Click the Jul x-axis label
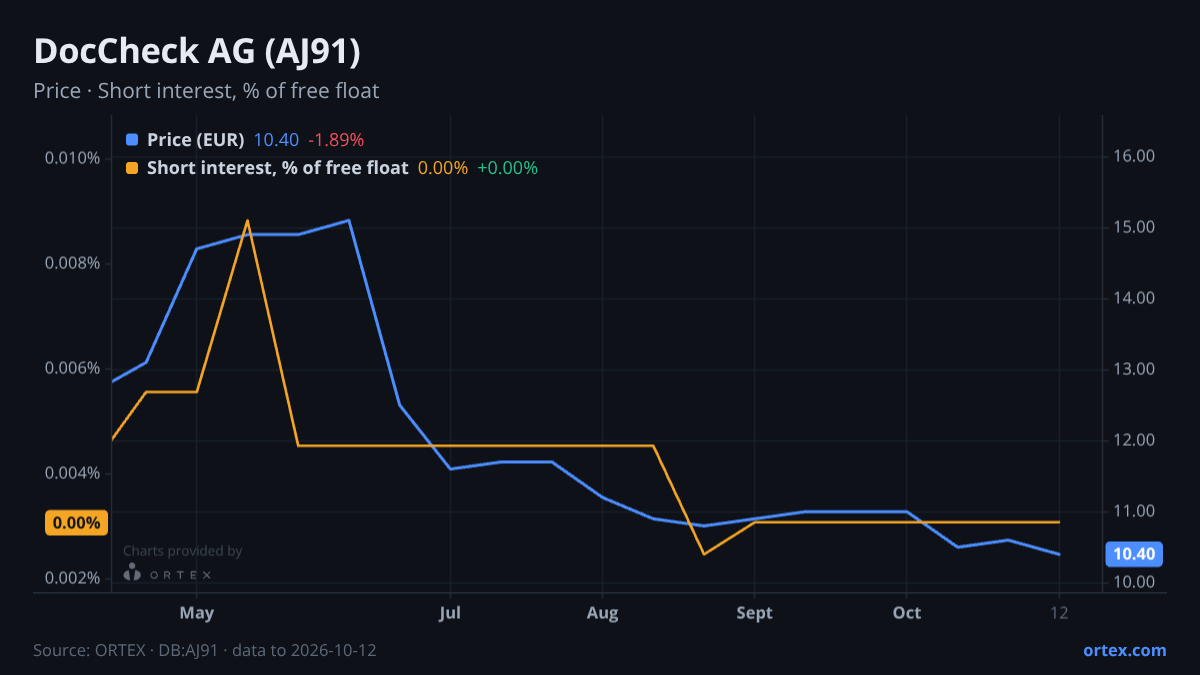This screenshot has width=1200, height=675. (450, 612)
